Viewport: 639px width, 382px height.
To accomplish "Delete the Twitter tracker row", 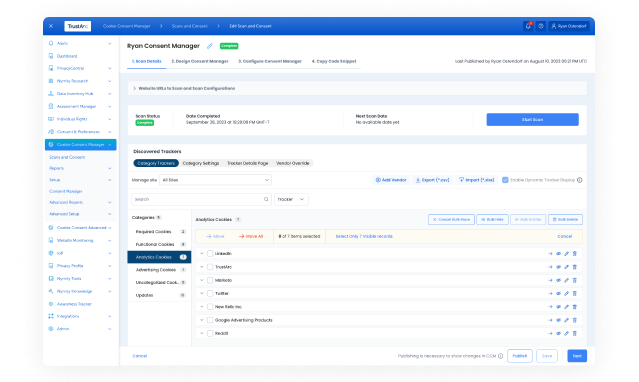I will coord(575,294).
